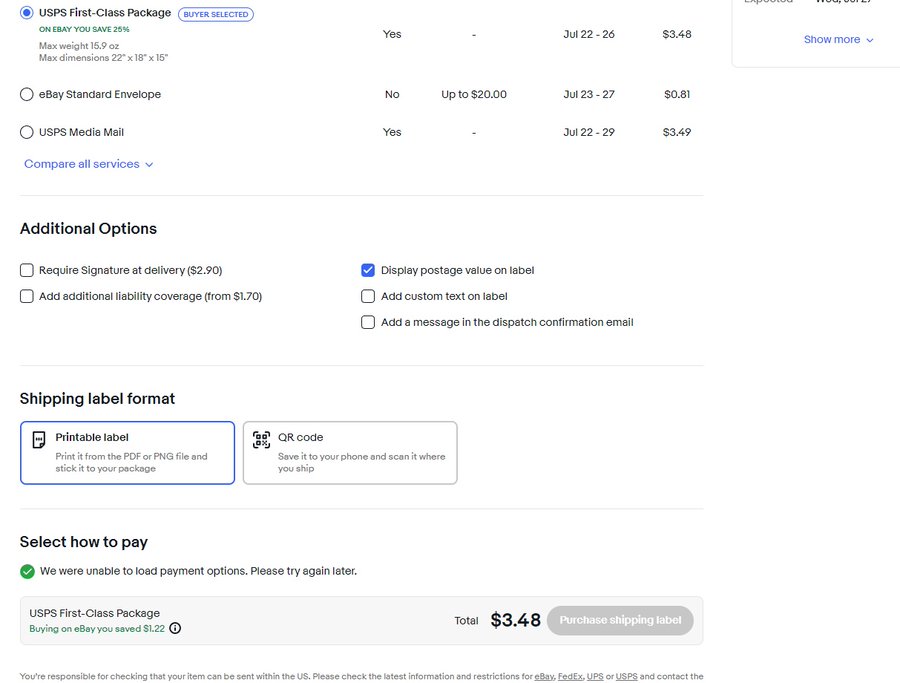Click 'Max weight 15.9 oz' text
Viewport: 900px width, 683px height.
79,45
